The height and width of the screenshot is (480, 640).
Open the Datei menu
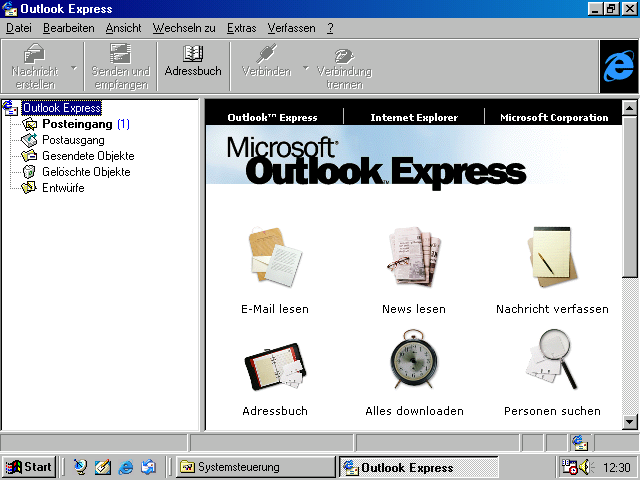click(19, 28)
